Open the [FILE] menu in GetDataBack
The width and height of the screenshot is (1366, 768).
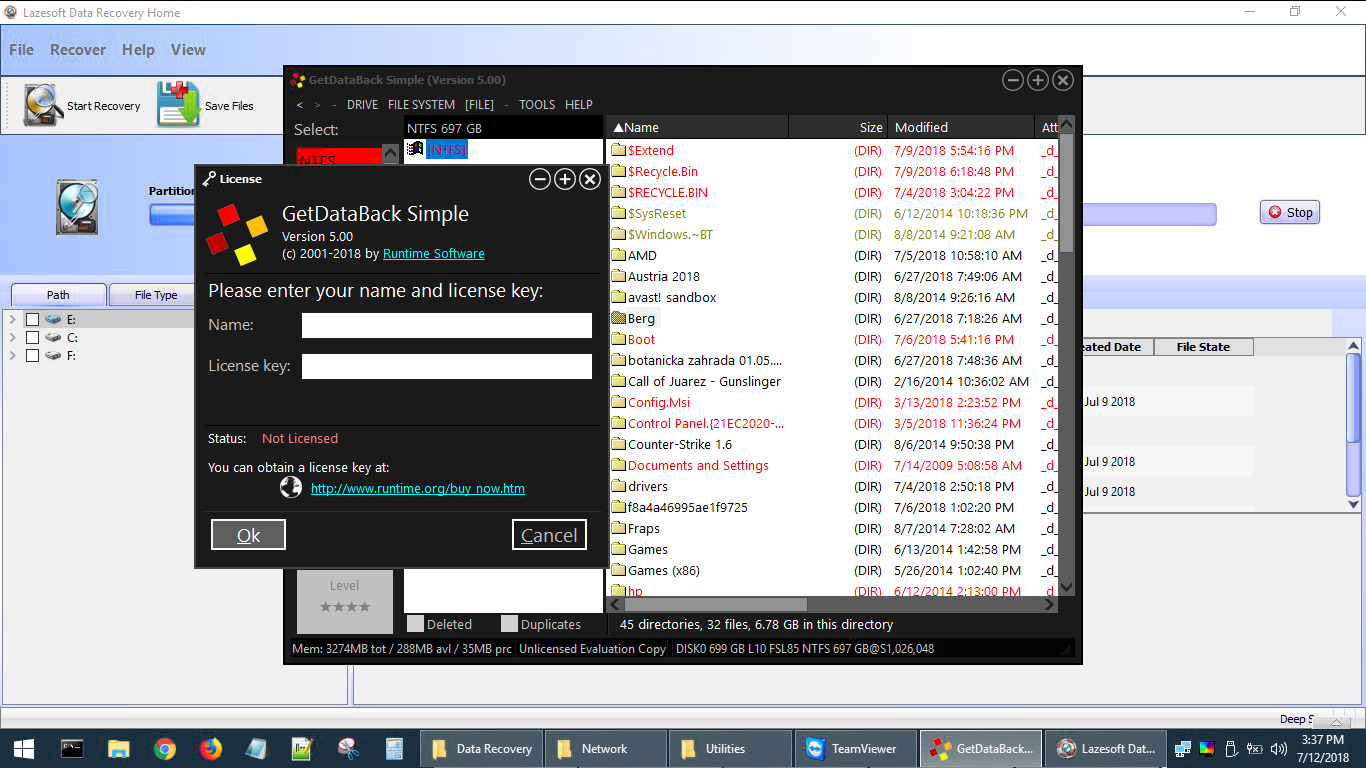pyautogui.click(x=479, y=104)
